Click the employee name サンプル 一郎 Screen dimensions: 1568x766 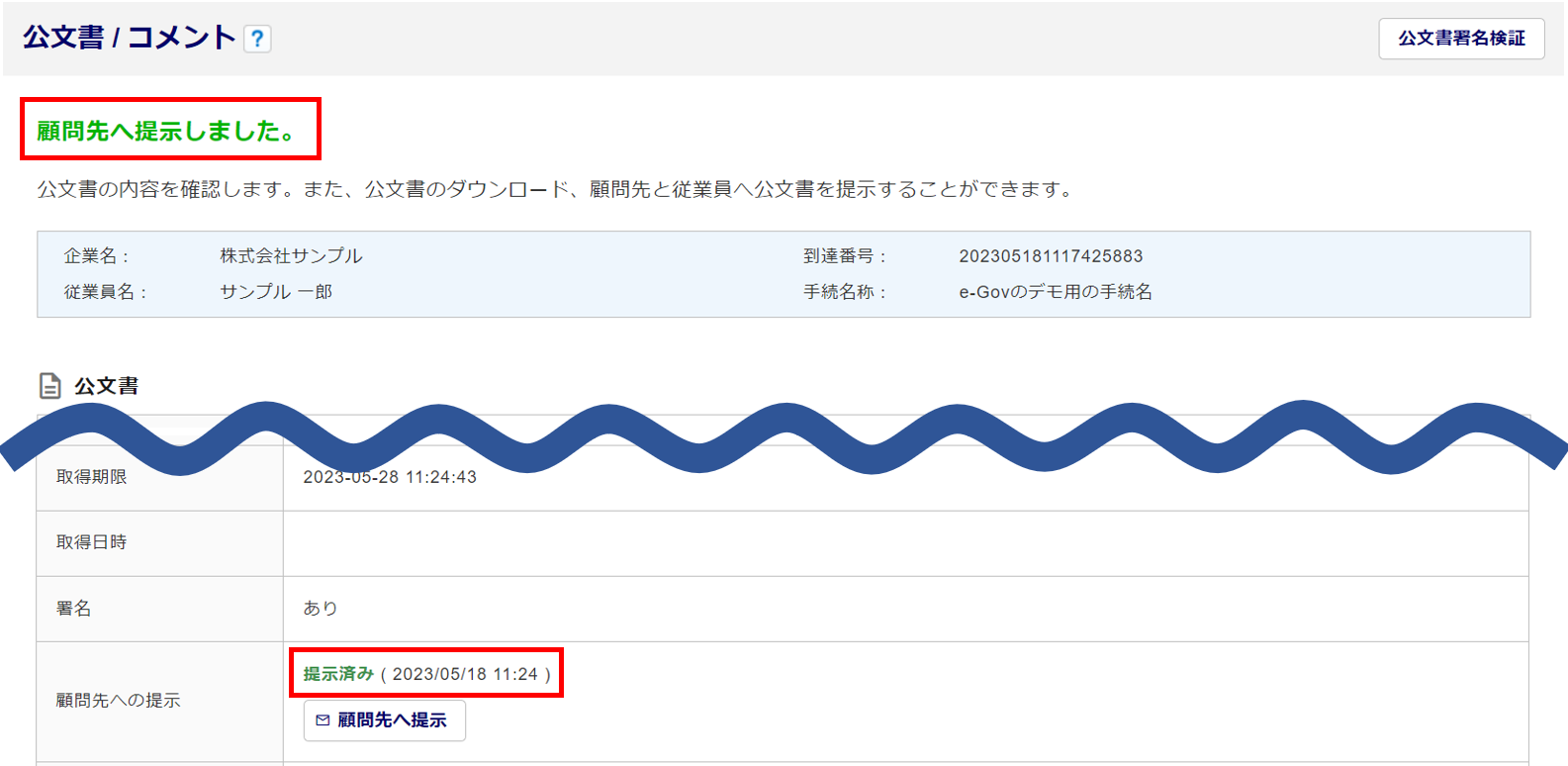coord(276,292)
